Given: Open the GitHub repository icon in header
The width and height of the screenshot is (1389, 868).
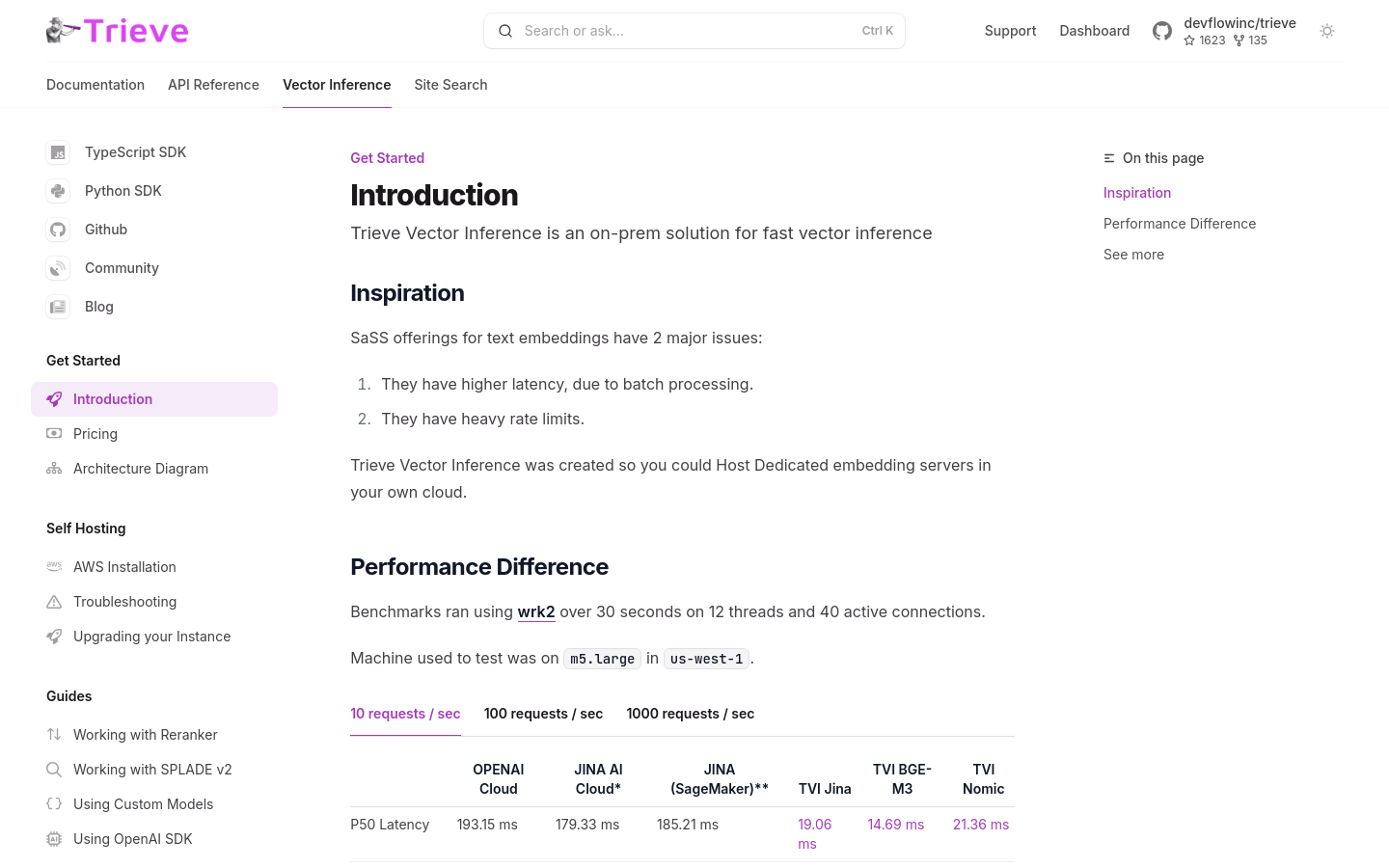Looking at the screenshot, I should click(x=1162, y=31).
